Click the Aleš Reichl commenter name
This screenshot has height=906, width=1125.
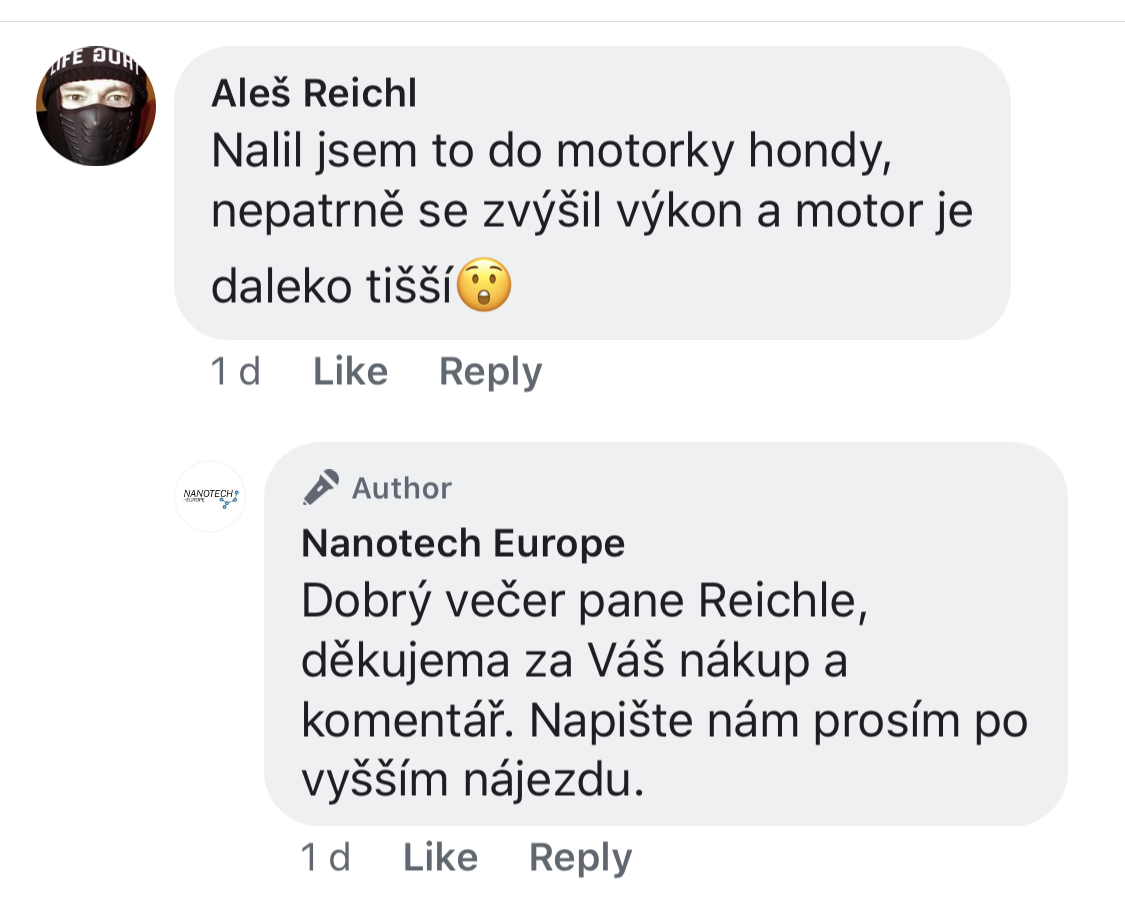314,94
